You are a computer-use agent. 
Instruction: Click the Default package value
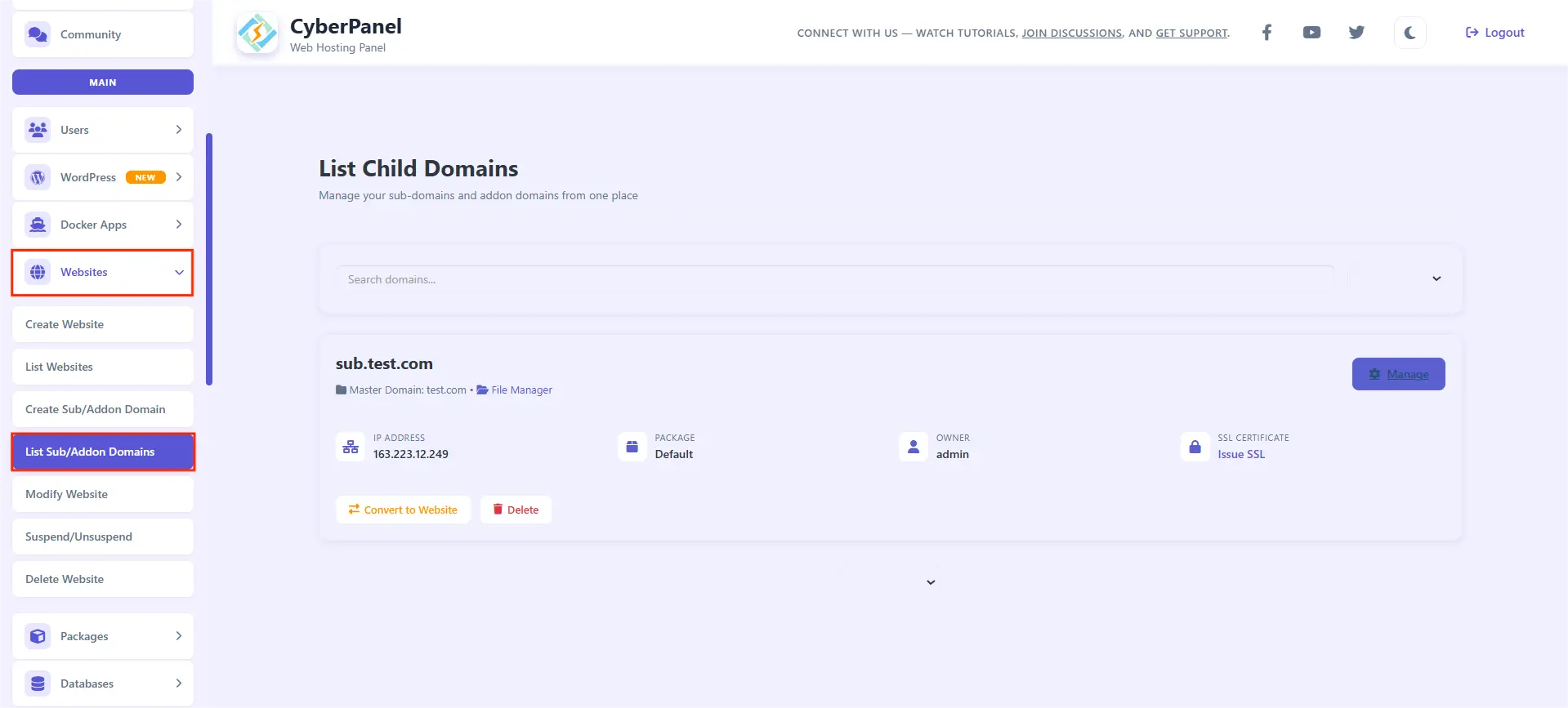[x=674, y=455]
